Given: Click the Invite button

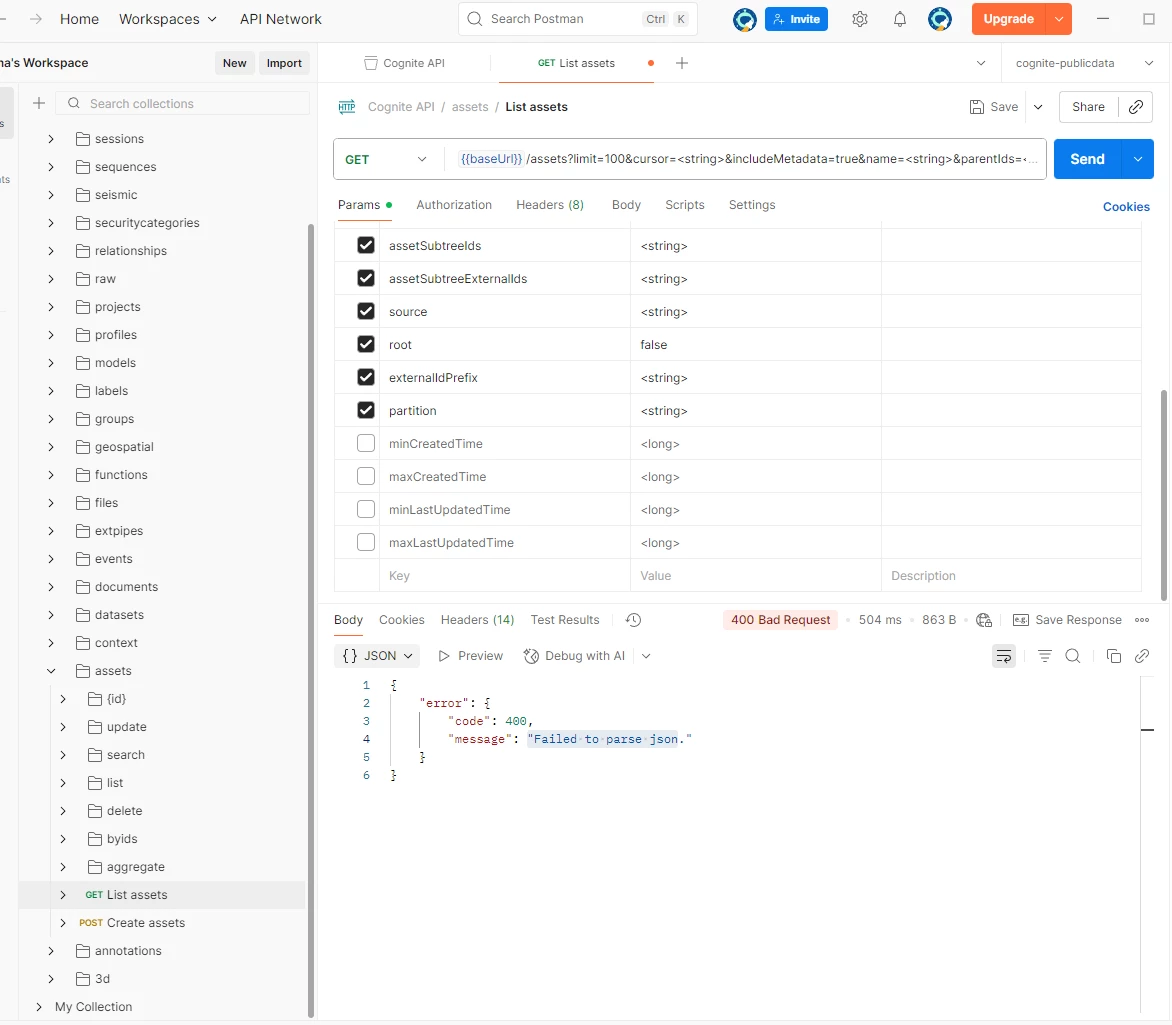Looking at the screenshot, I should click(797, 19).
